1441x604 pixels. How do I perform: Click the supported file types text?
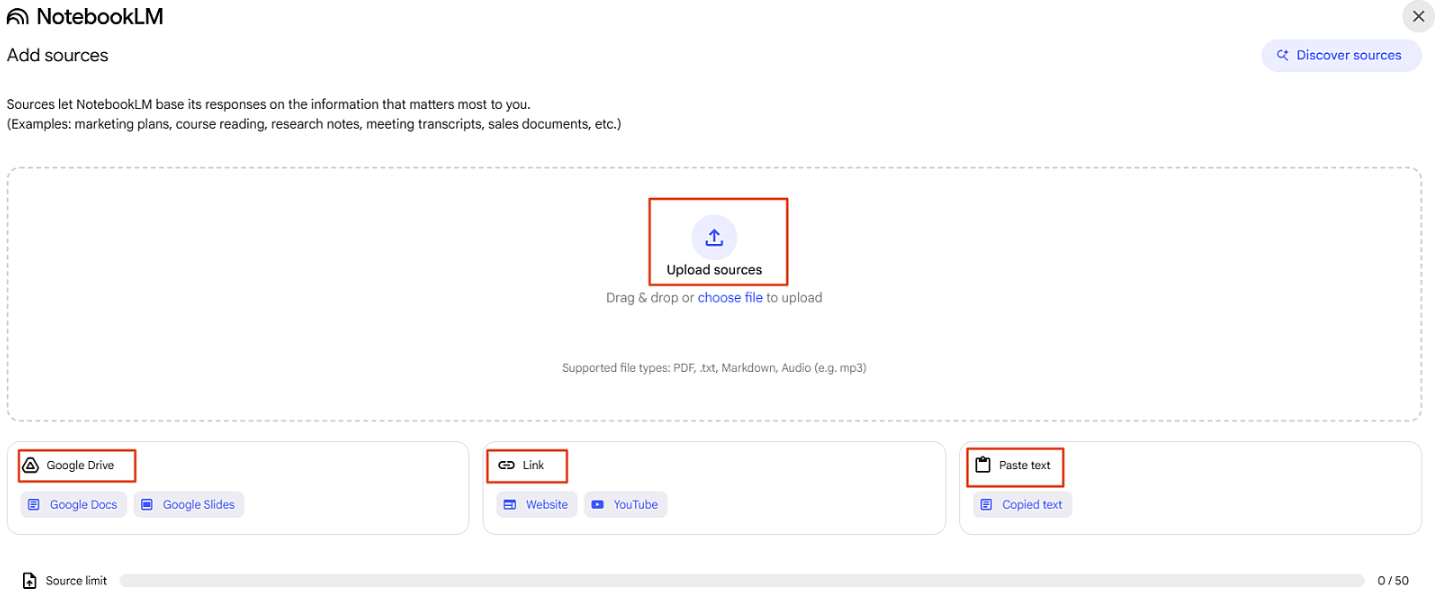(714, 368)
